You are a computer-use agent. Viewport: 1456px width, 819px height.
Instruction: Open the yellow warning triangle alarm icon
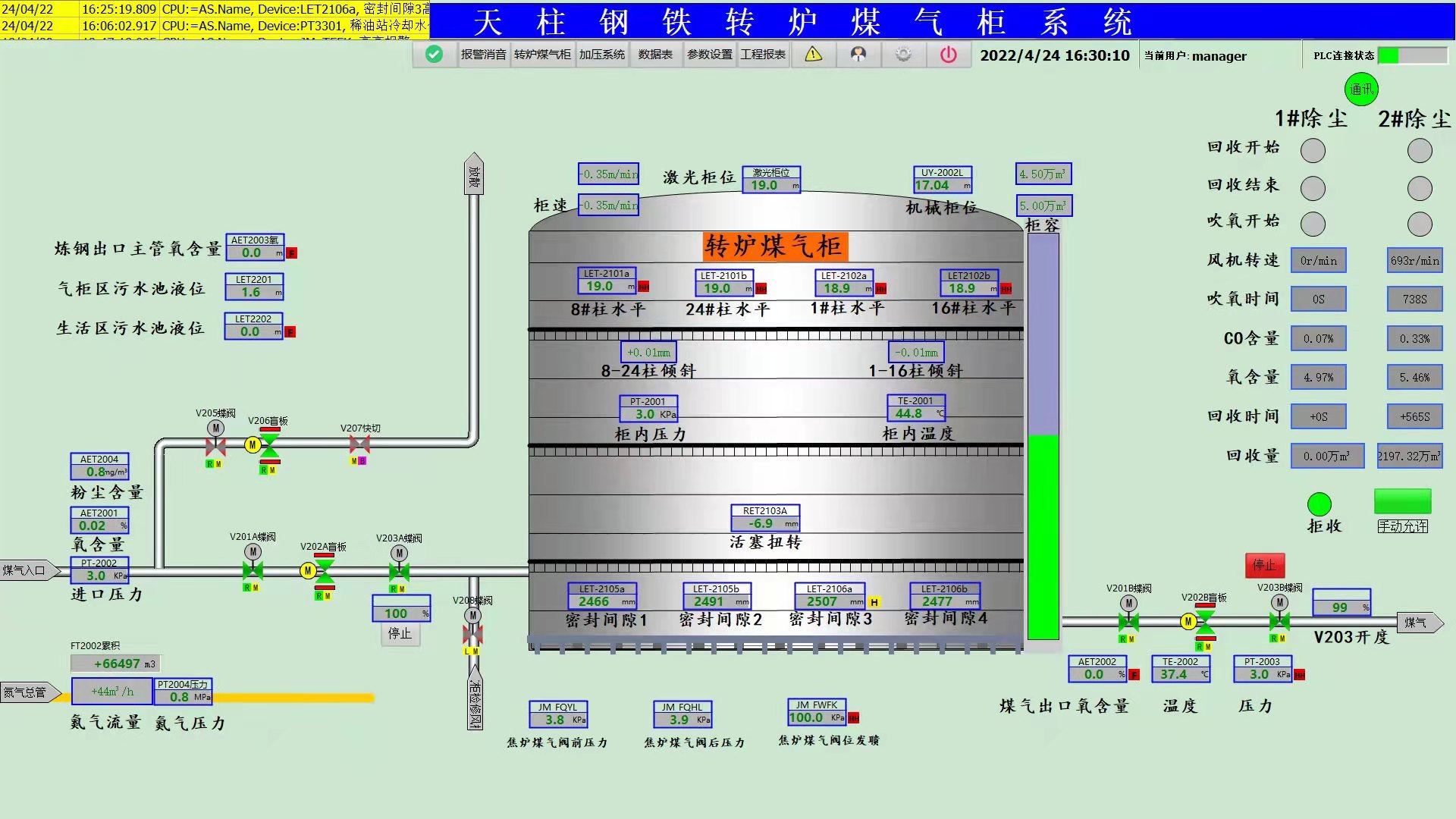coord(813,55)
